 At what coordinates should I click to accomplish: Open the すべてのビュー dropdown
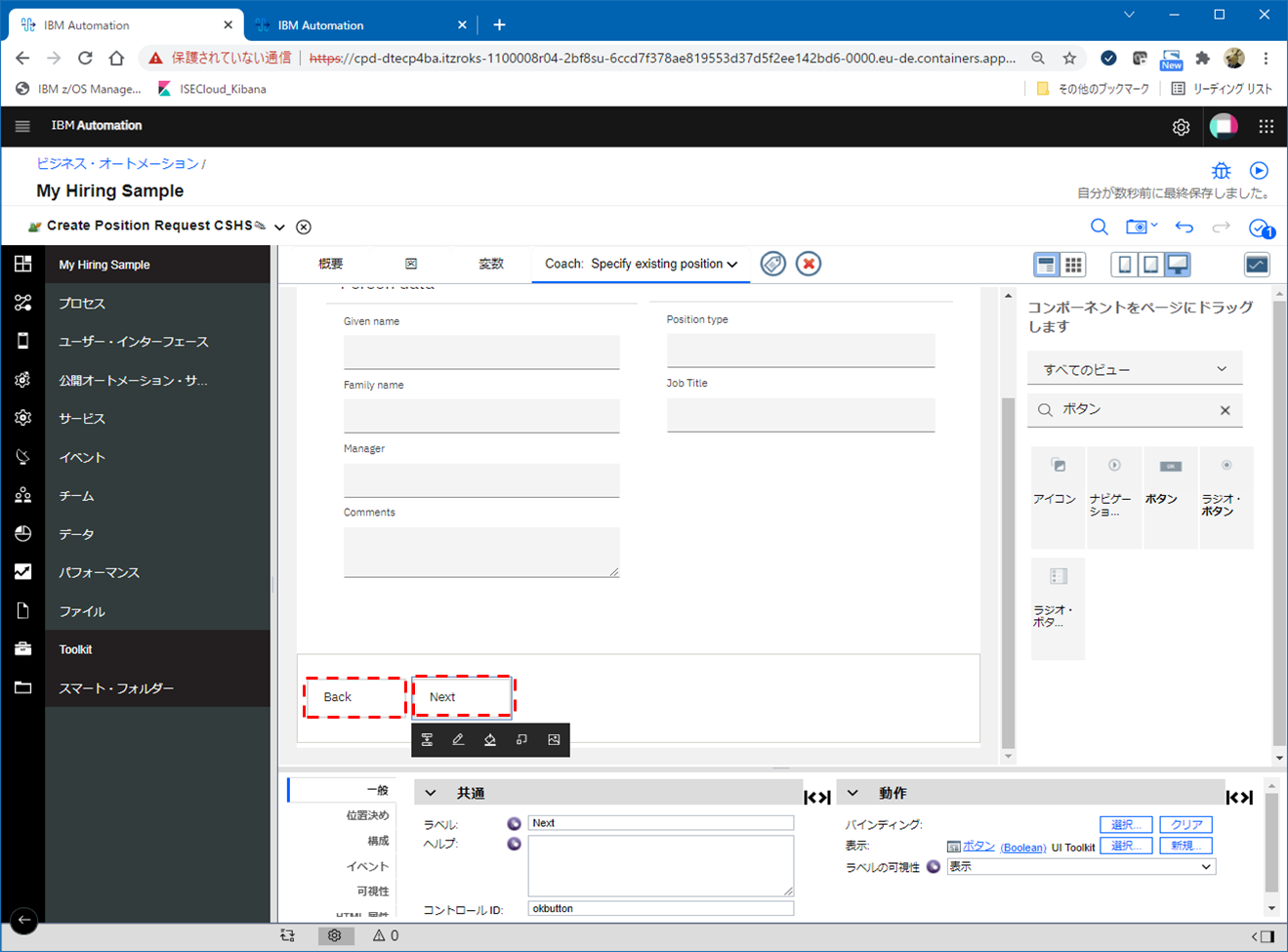(1135, 369)
